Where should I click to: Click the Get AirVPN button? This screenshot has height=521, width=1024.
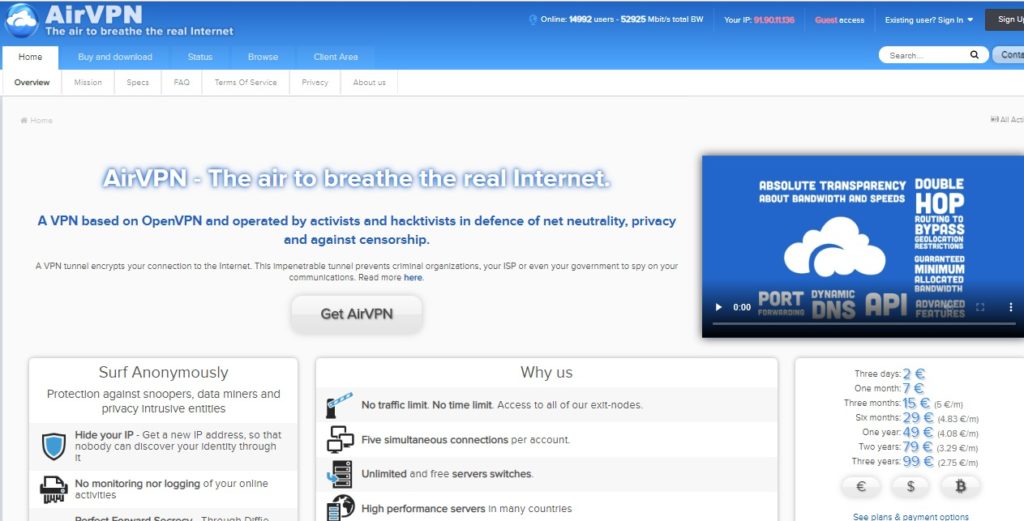(357, 314)
